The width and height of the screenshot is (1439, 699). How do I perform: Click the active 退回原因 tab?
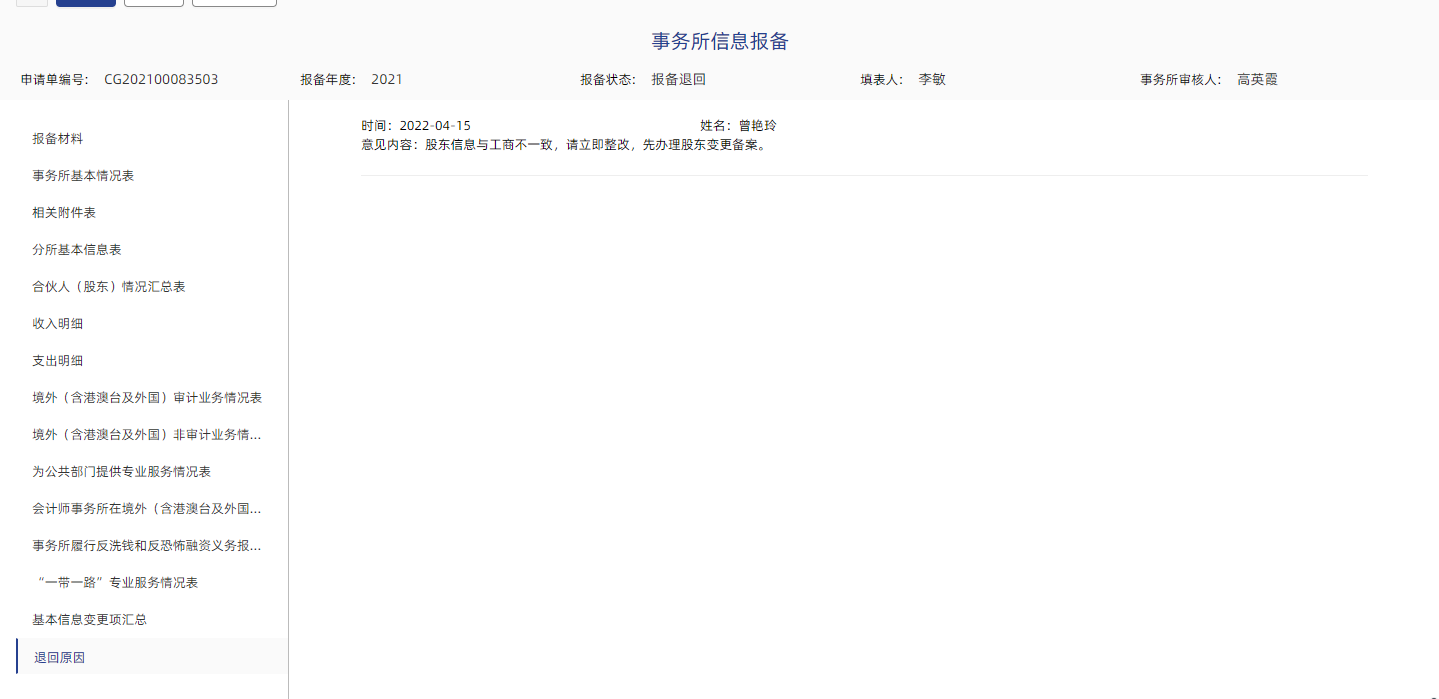(60, 657)
